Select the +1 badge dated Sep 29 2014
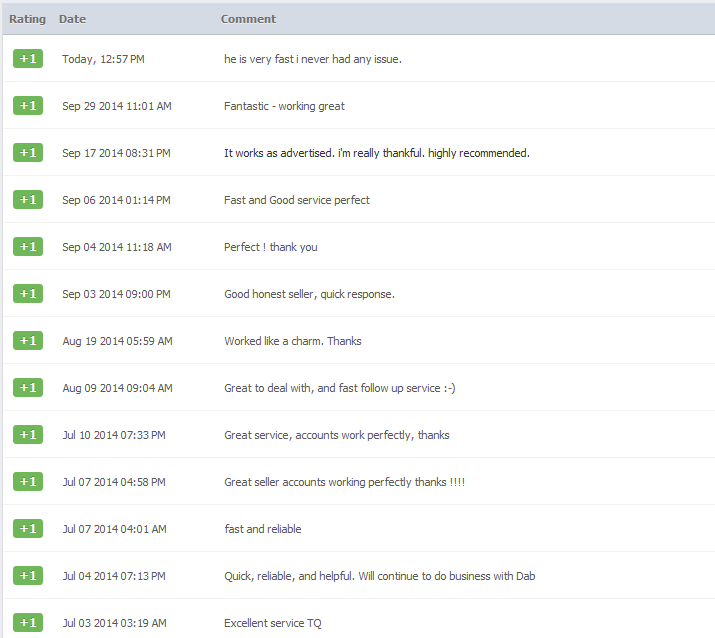The image size is (715, 638). click(x=28, y=106)
